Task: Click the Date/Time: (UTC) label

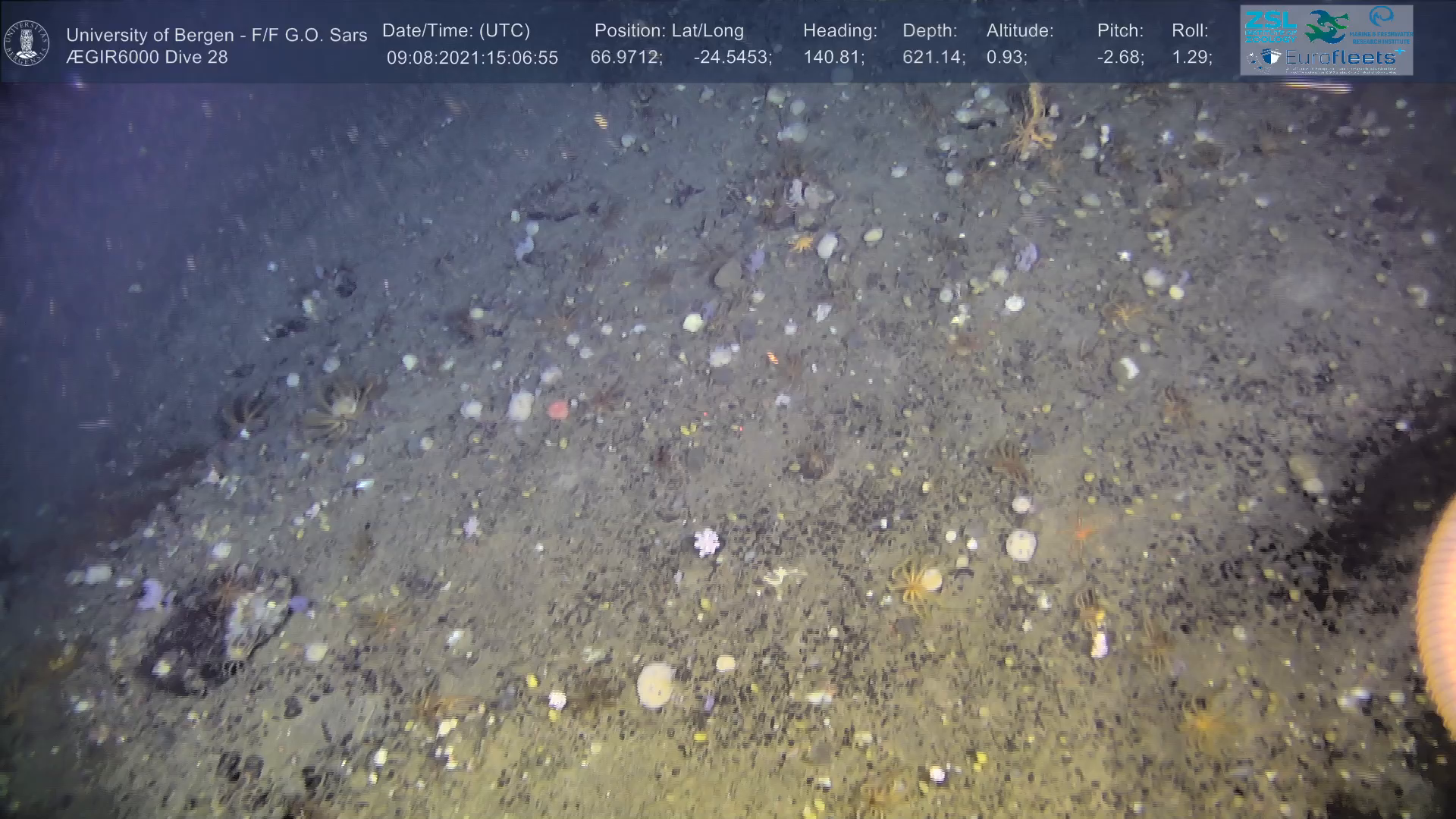Action: coord(456,31)
